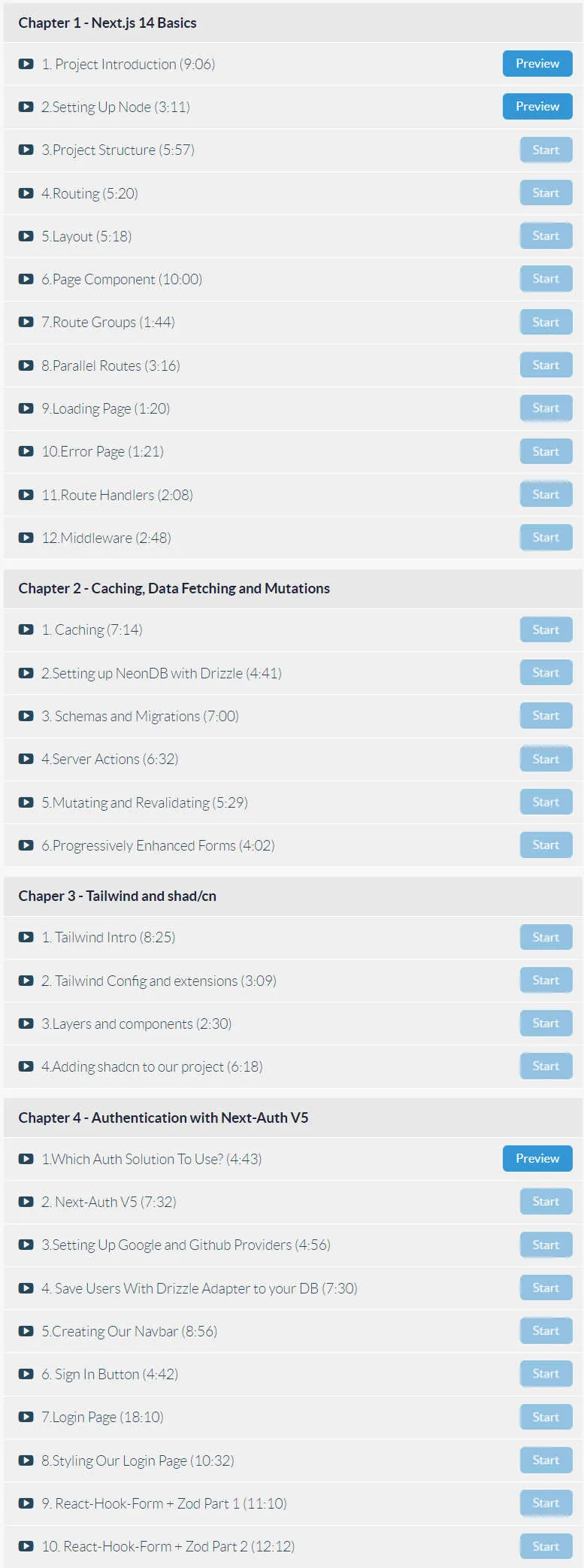Preview Which Auth Solution To Use lesson
The height and width of the screenshot is (1568, 584).
pos(537,1159)
